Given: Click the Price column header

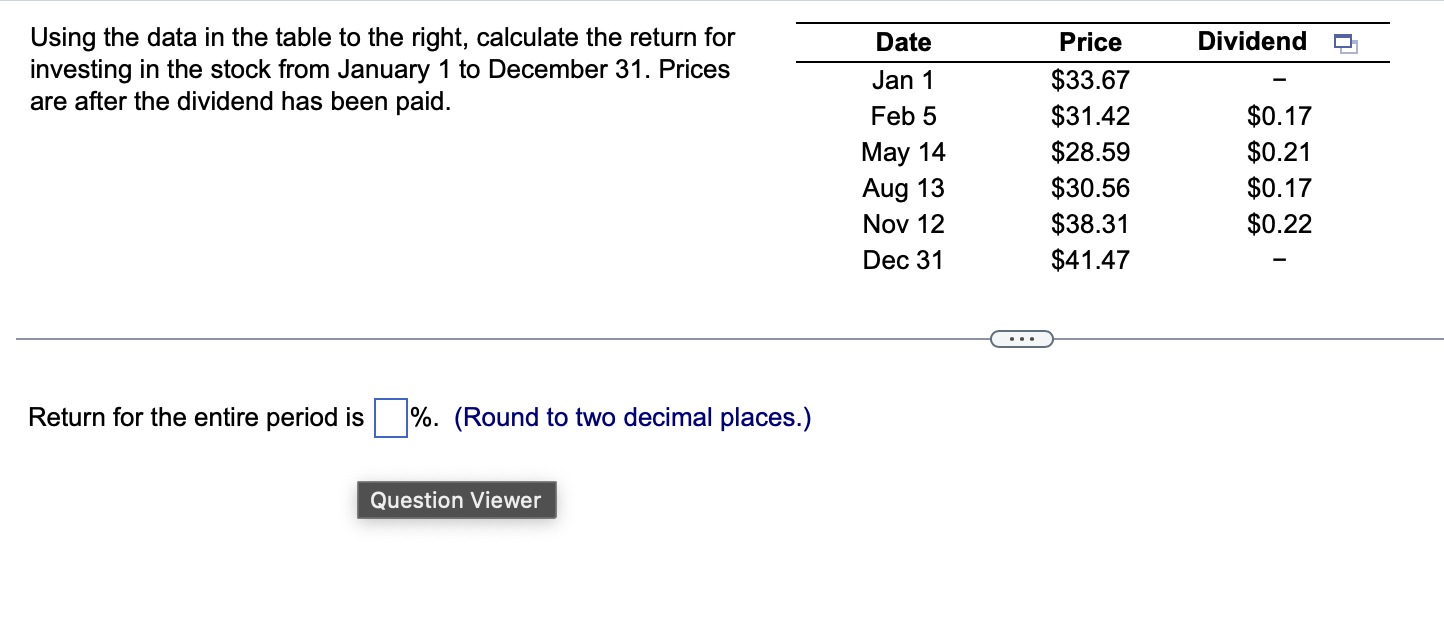Looking at the screenshot, I should click(x=1090, y=42).
